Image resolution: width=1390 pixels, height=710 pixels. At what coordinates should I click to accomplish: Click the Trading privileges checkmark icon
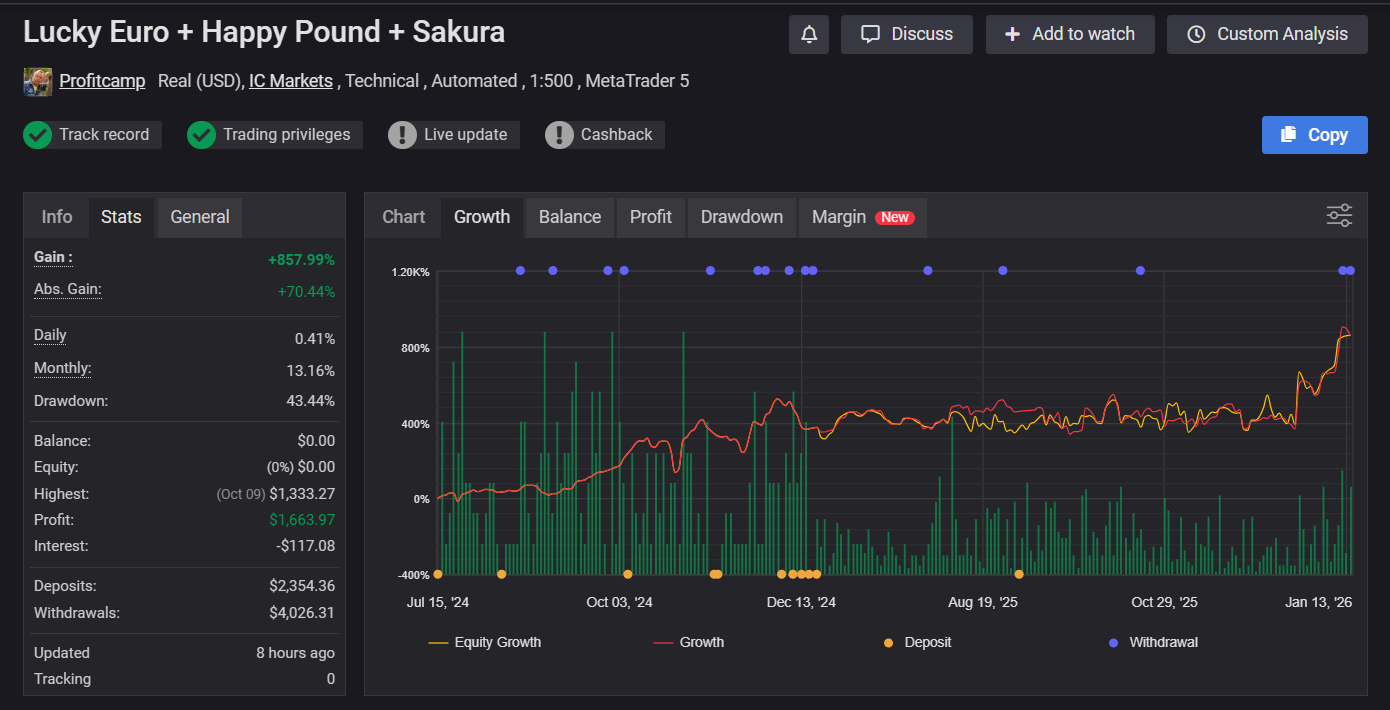point(202,135)
